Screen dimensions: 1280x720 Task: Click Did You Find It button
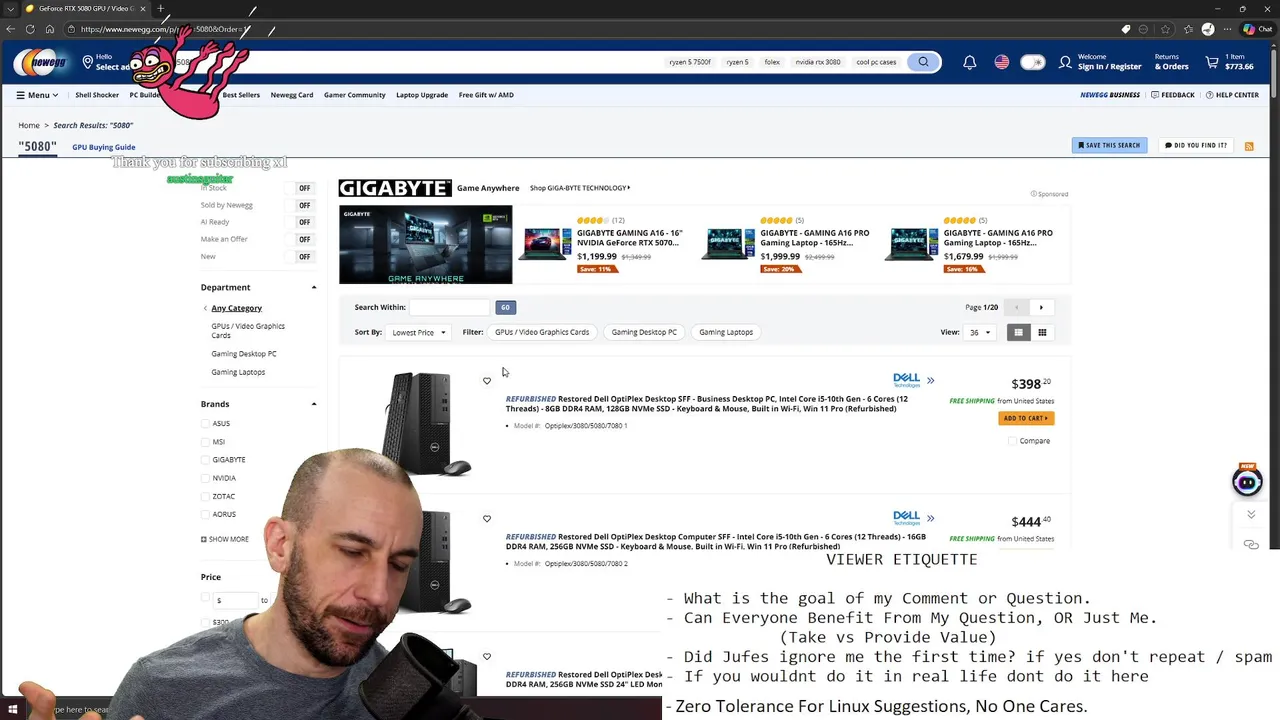1196,145
